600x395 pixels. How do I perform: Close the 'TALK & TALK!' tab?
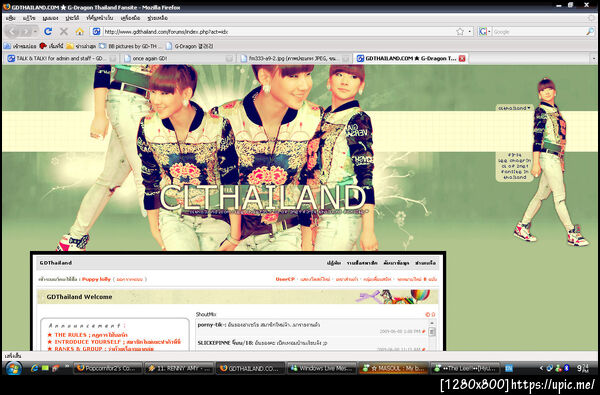click(x=112, y=59)
